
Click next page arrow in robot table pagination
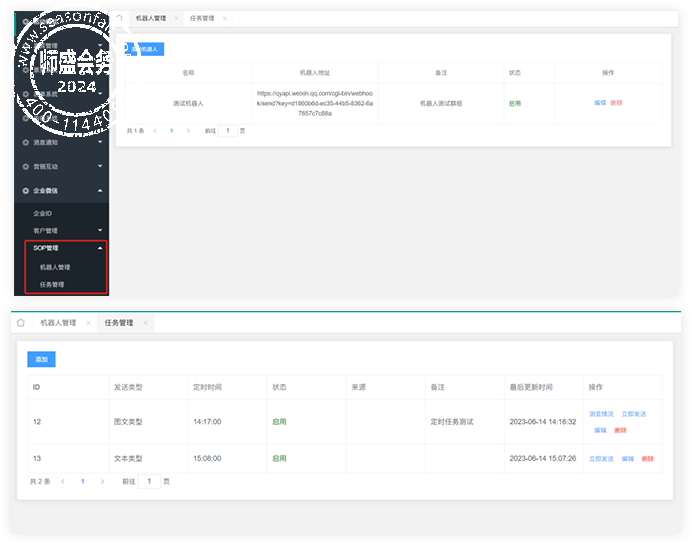[x=188, y=131]
